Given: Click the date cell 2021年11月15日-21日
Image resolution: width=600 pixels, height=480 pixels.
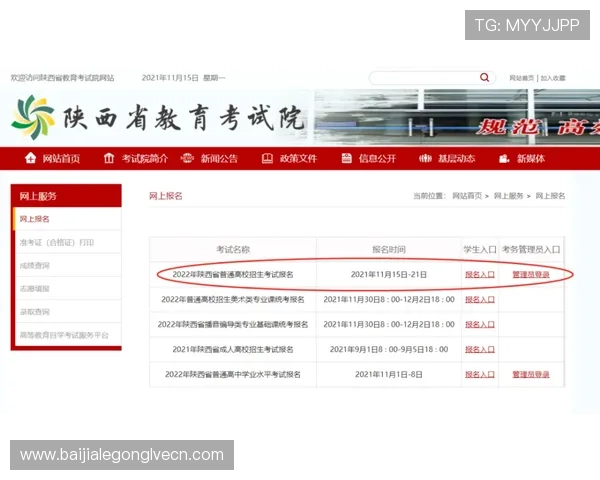Looking at the screenshot, I should (x=389, y=274).
